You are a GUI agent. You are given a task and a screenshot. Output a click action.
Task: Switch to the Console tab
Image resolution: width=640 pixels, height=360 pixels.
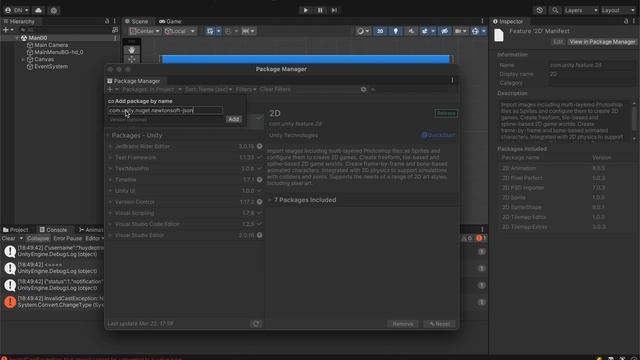point(53,230)
